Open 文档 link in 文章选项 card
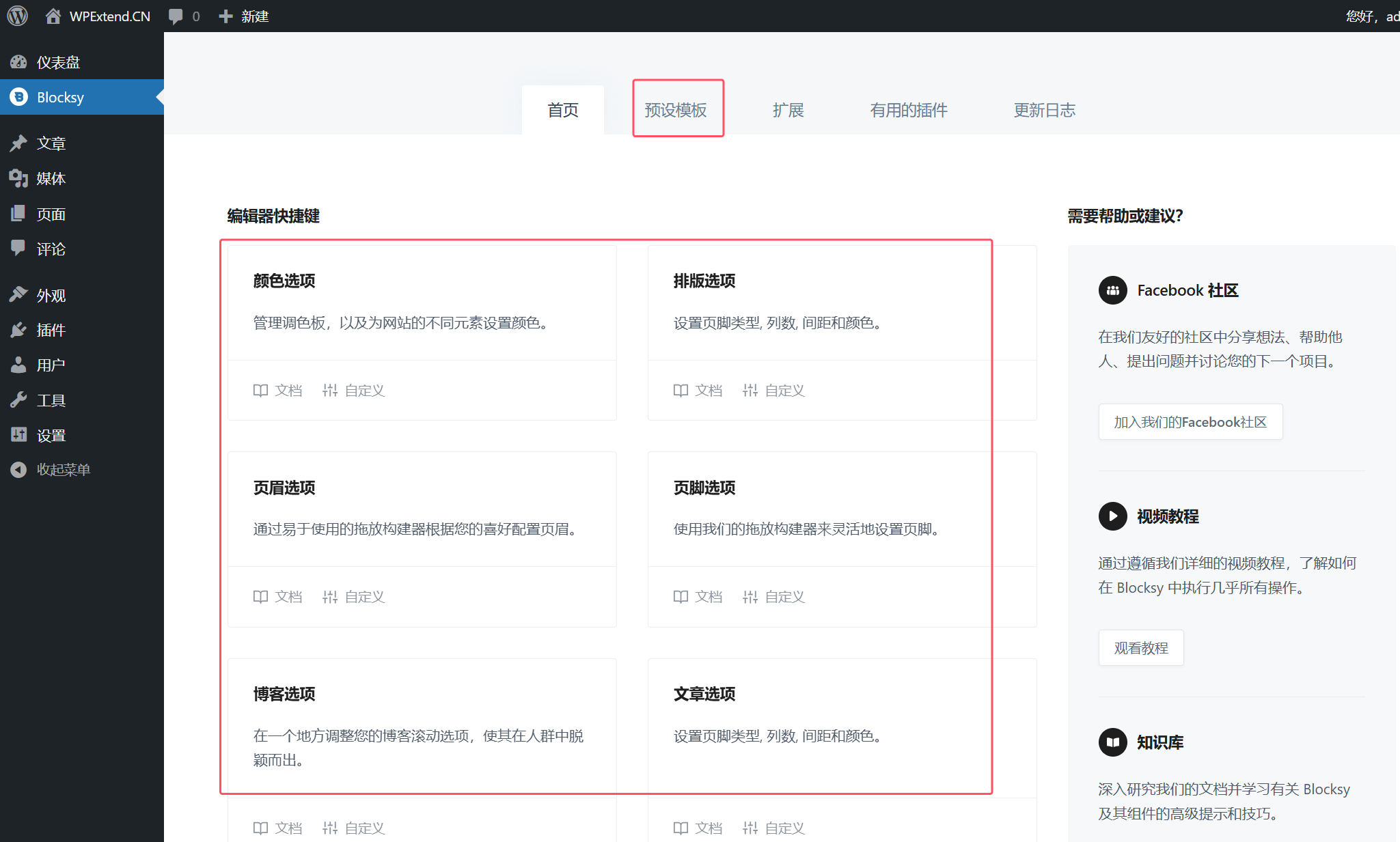1400x842 pixels. tap(698, 828)
